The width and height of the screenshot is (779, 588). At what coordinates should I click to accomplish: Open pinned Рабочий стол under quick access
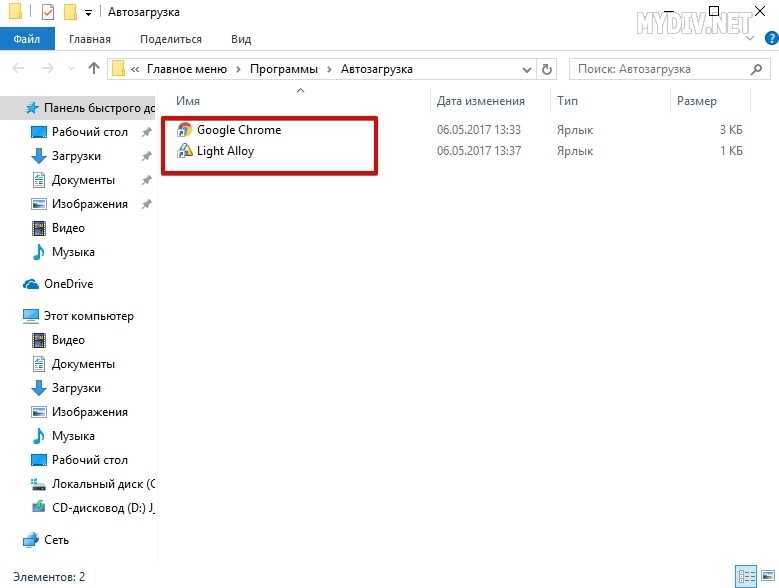tap(90, 132)
